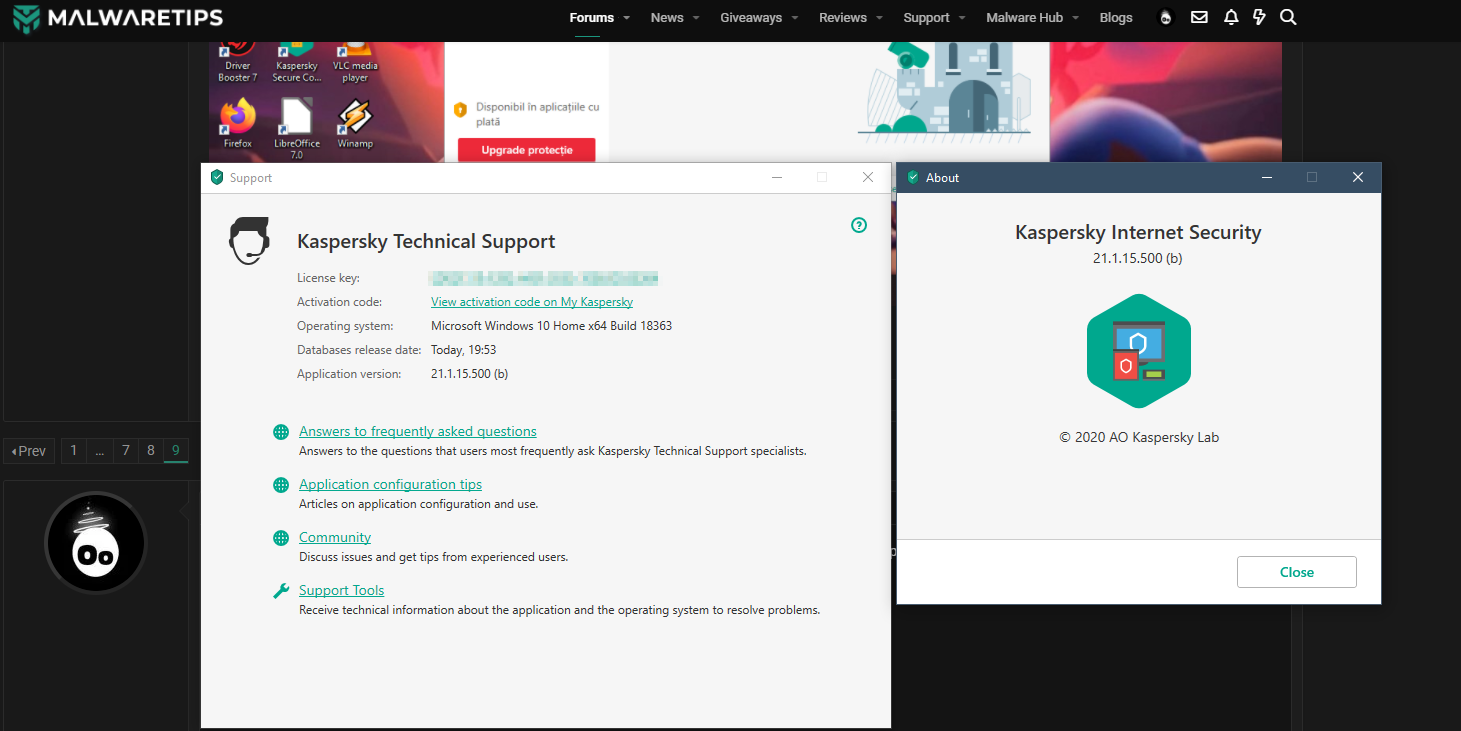Open the Malware Hub menu item
The height and width of the screenshot is (731, 1461).
tap(1025, 18)
